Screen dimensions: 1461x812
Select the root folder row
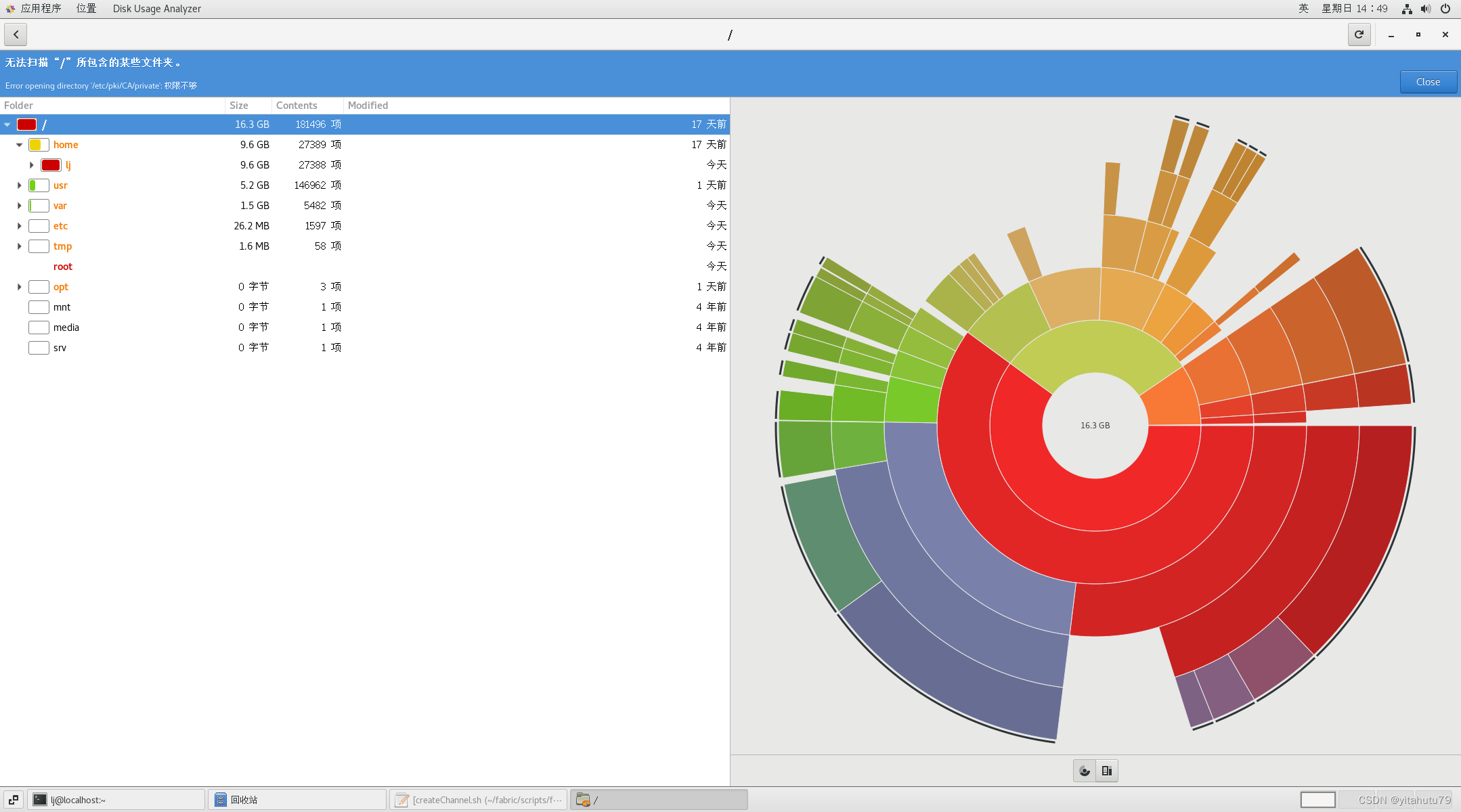pos(364,267)
